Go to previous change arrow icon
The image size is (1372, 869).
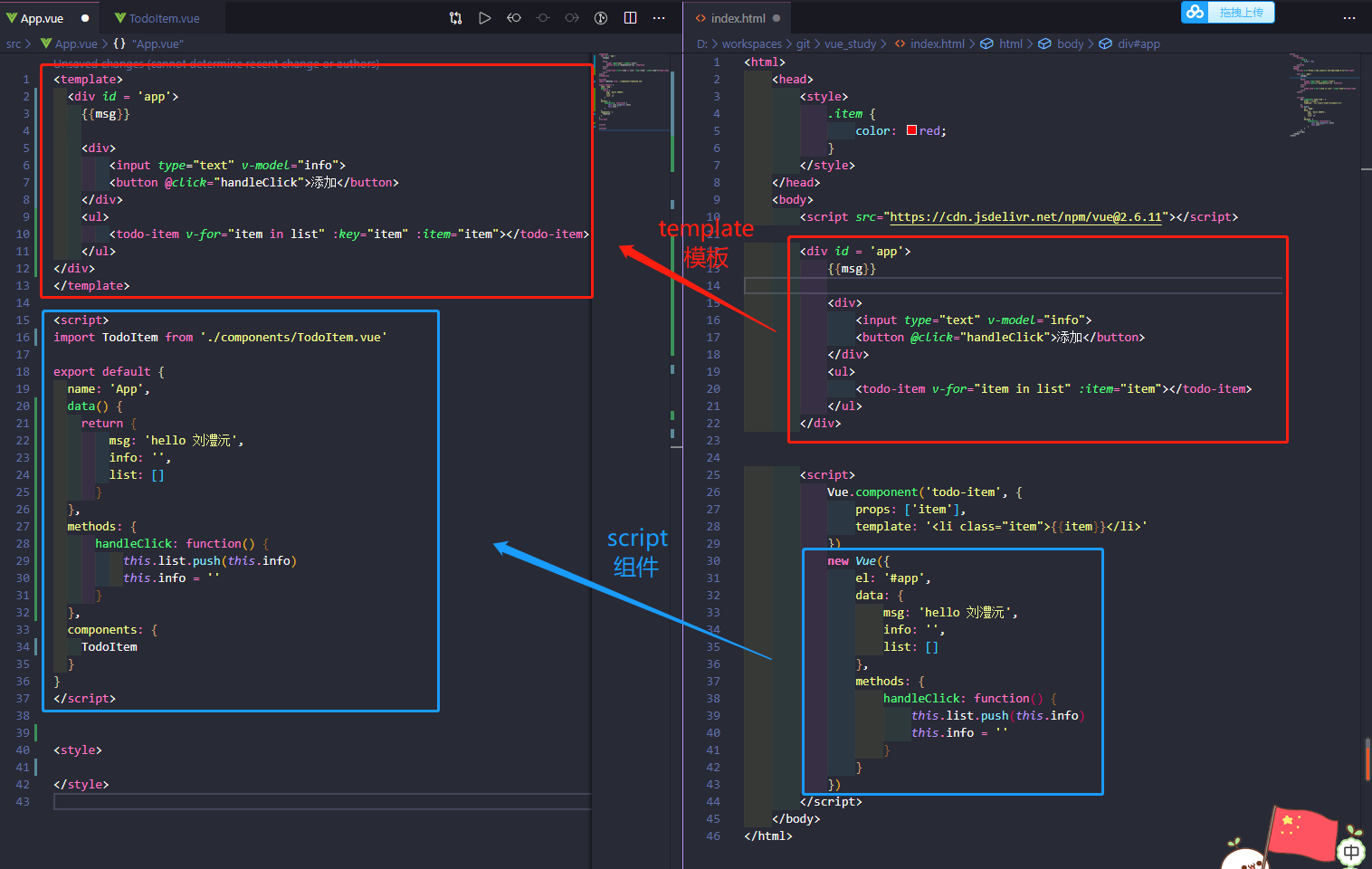(x=514, y=18)
